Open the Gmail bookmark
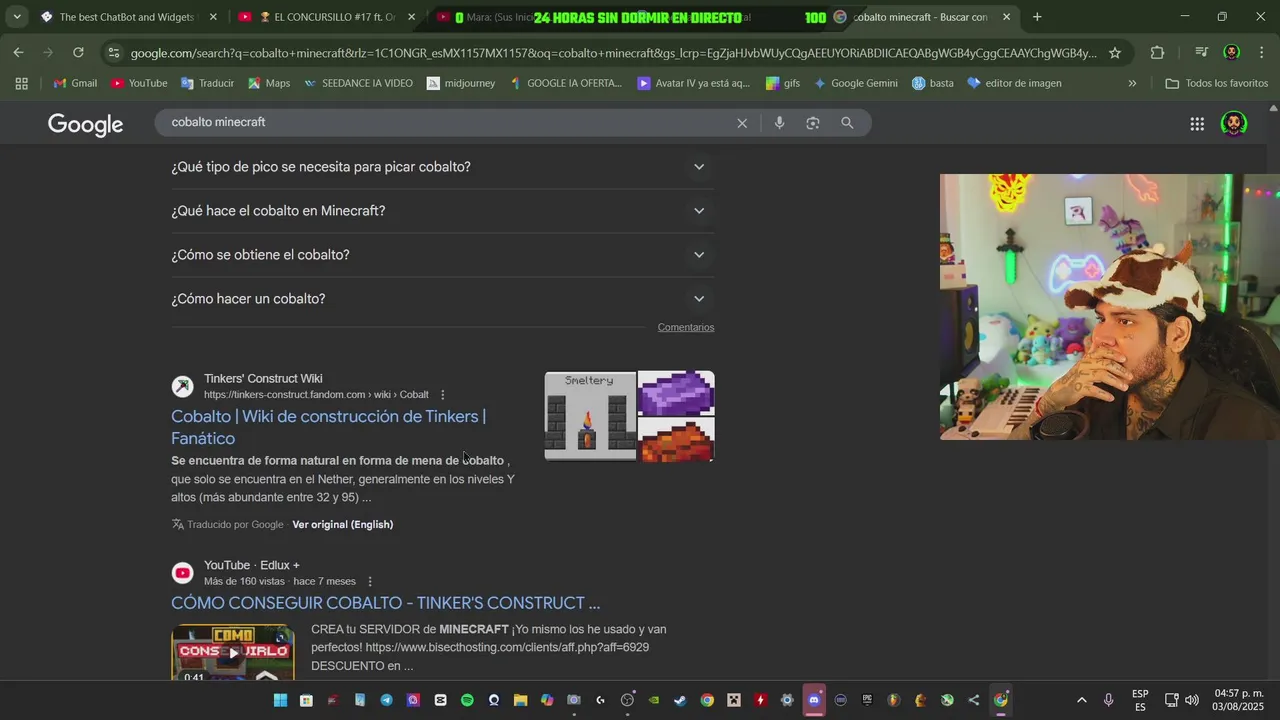The image size is (1280, 720). coord(75,83)
